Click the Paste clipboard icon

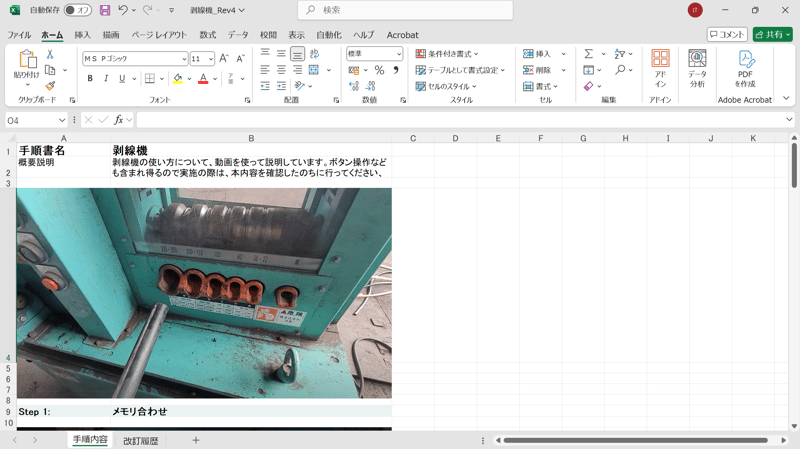[x=27, y=59]
